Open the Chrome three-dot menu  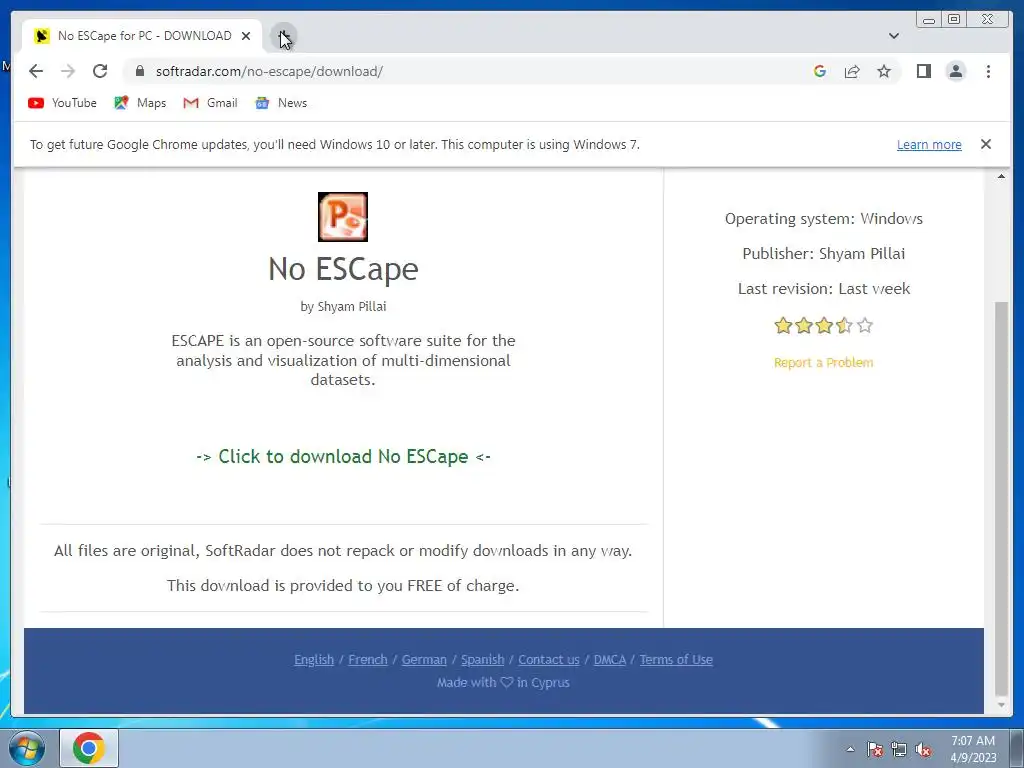988,71
